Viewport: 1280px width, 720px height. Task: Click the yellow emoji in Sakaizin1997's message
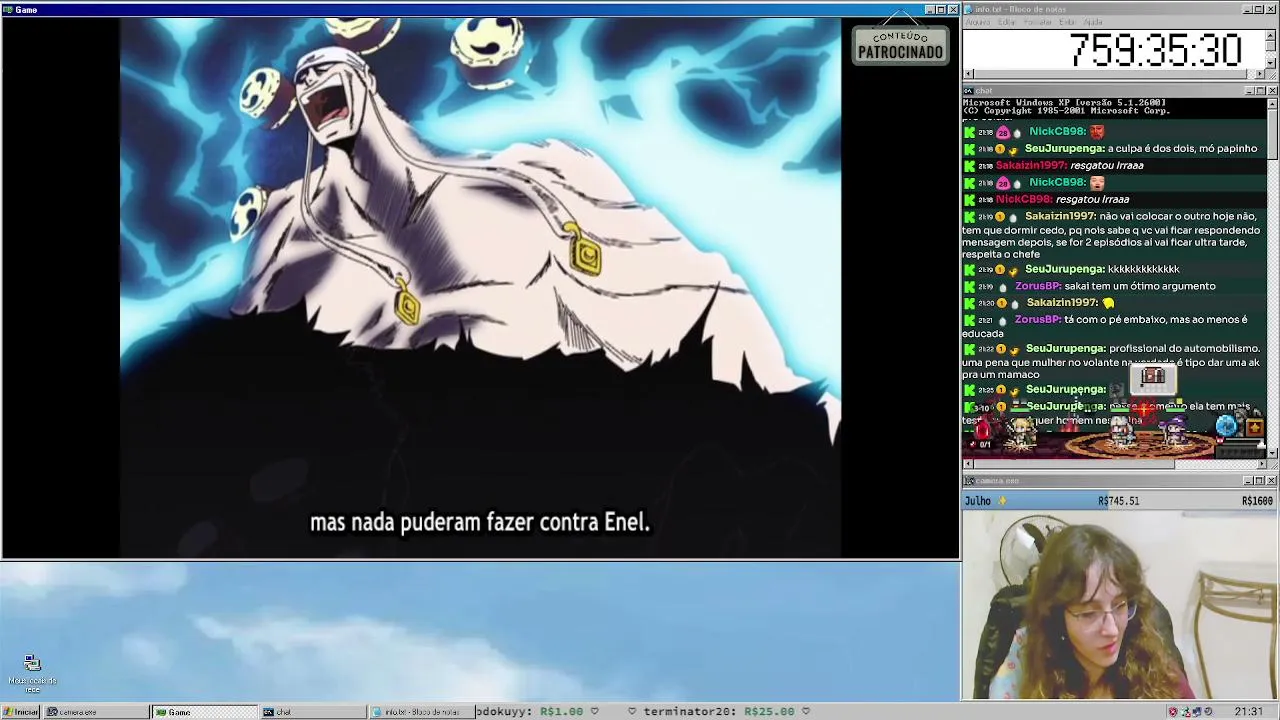pyautogui.click(x=1108, y=303)
